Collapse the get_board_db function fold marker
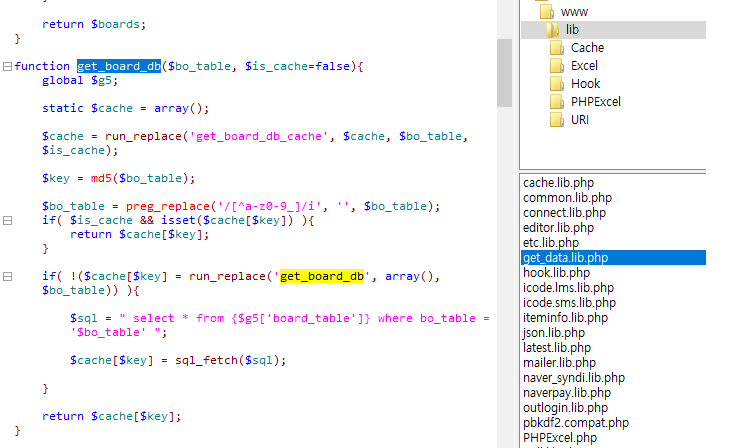Screen dimensions: 749x448 7,66
